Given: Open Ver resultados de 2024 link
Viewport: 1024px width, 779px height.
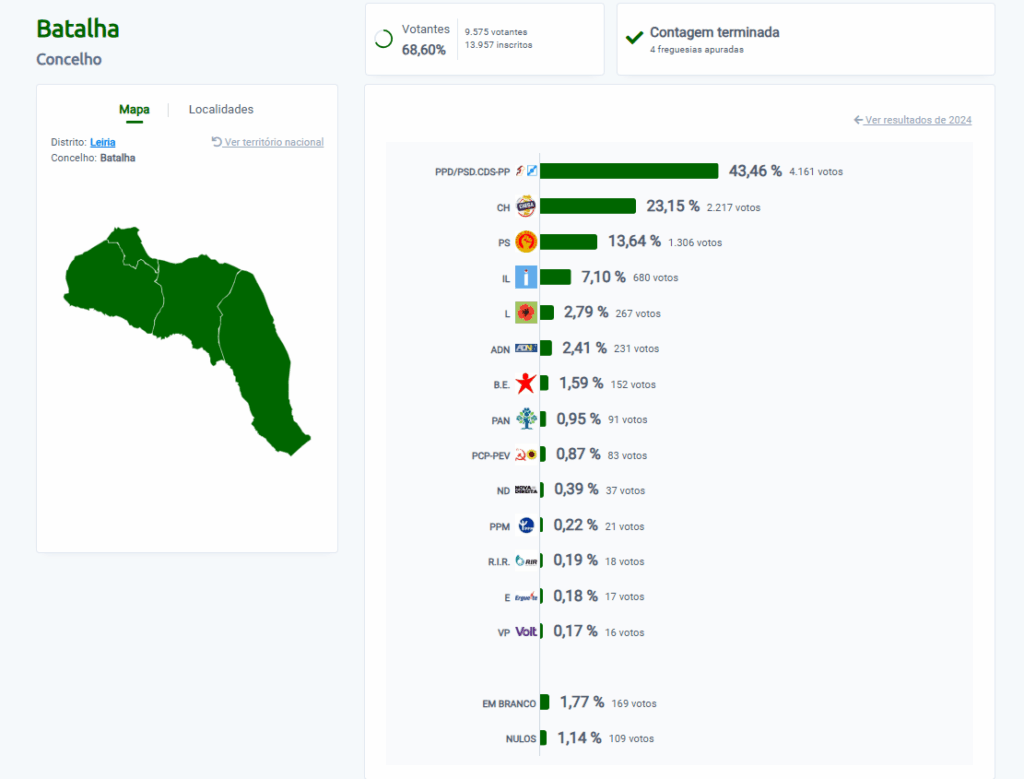Looking at the screenshot, I should (x=913, y=120).
